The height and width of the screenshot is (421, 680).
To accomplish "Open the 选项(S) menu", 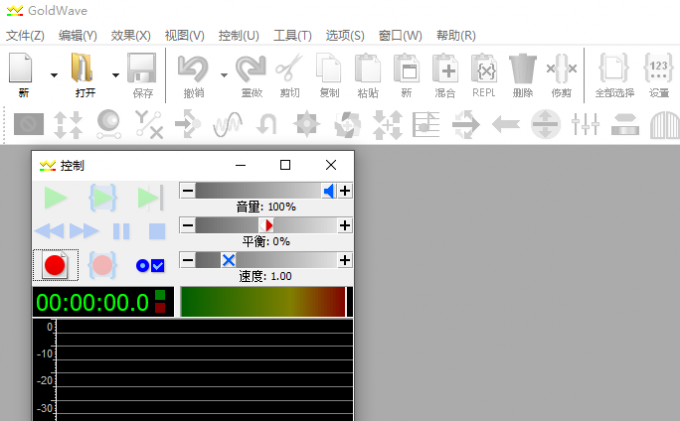I will click(345, 36).
